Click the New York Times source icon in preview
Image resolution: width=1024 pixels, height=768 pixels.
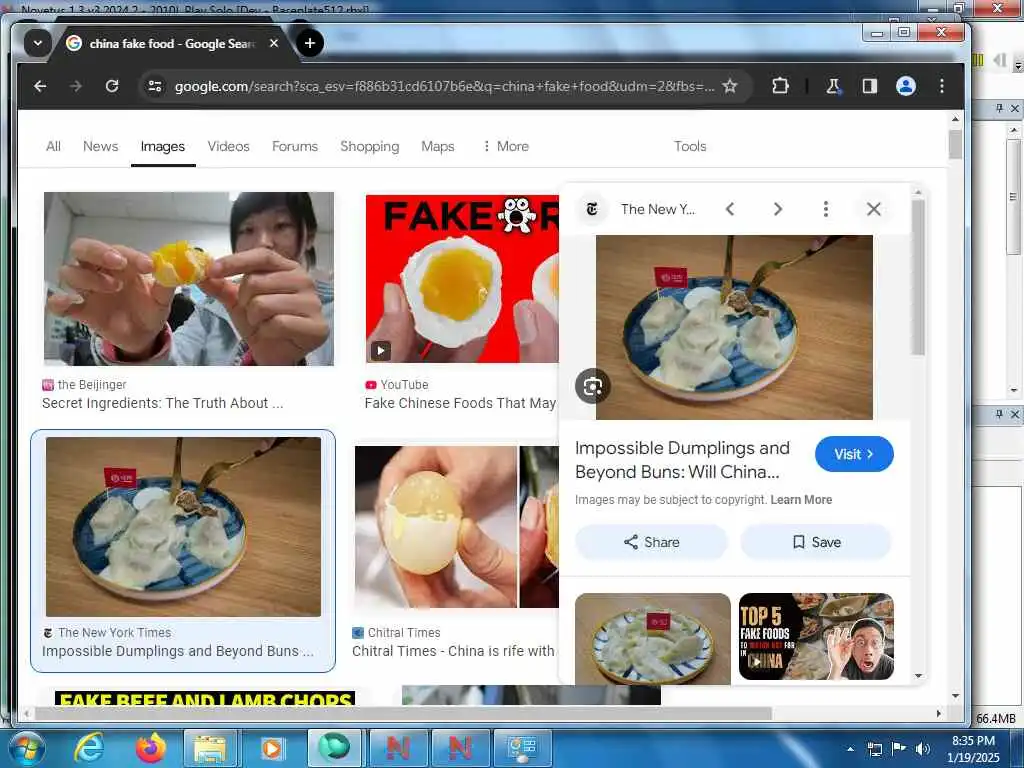[x=592, y=209]
